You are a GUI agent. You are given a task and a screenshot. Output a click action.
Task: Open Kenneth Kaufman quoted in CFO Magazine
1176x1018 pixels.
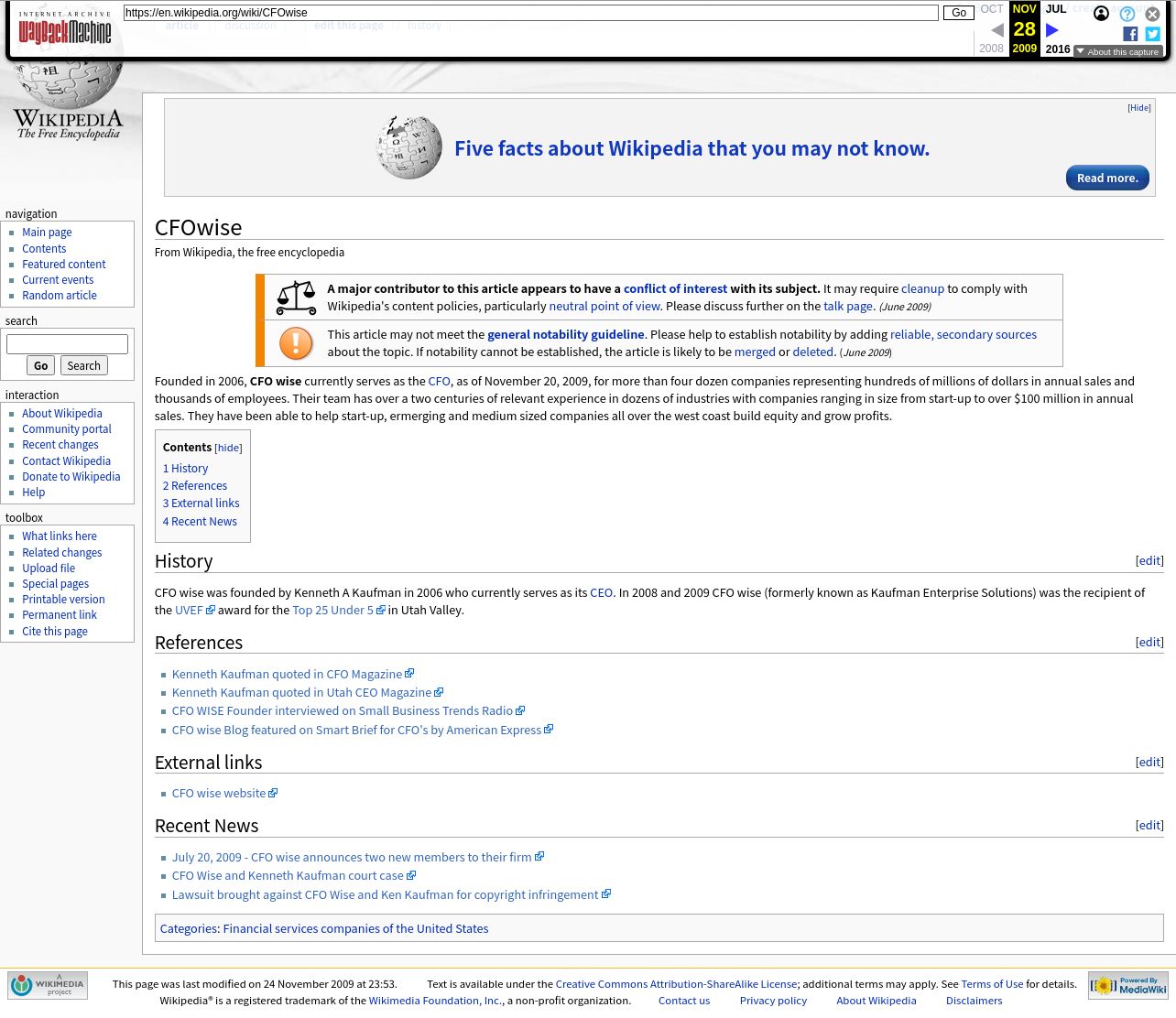pyautogui.click(x=292, y=675)
